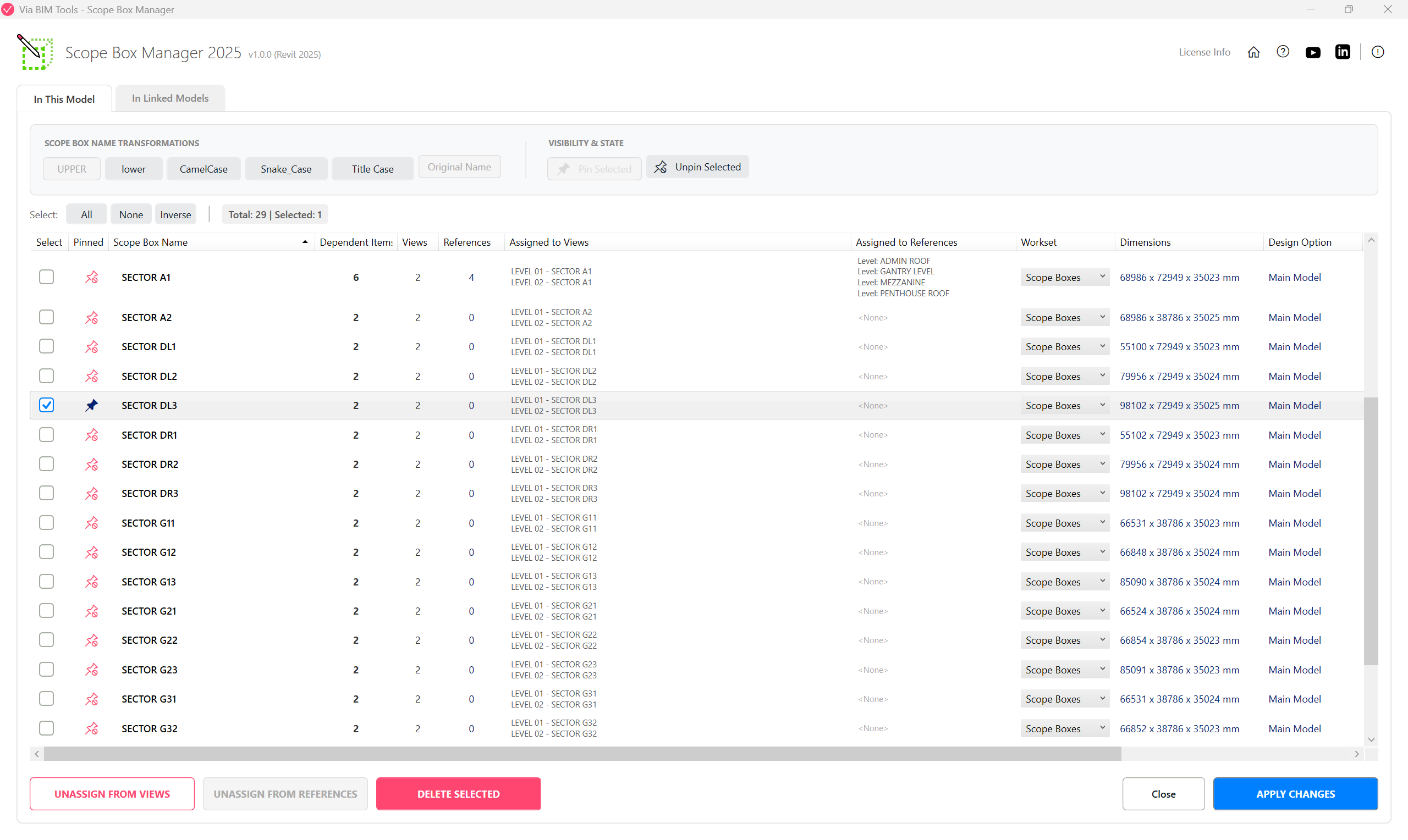Switch to the In This Model tab
This screenshot has height=840, width=1408.
pos(64,99)
